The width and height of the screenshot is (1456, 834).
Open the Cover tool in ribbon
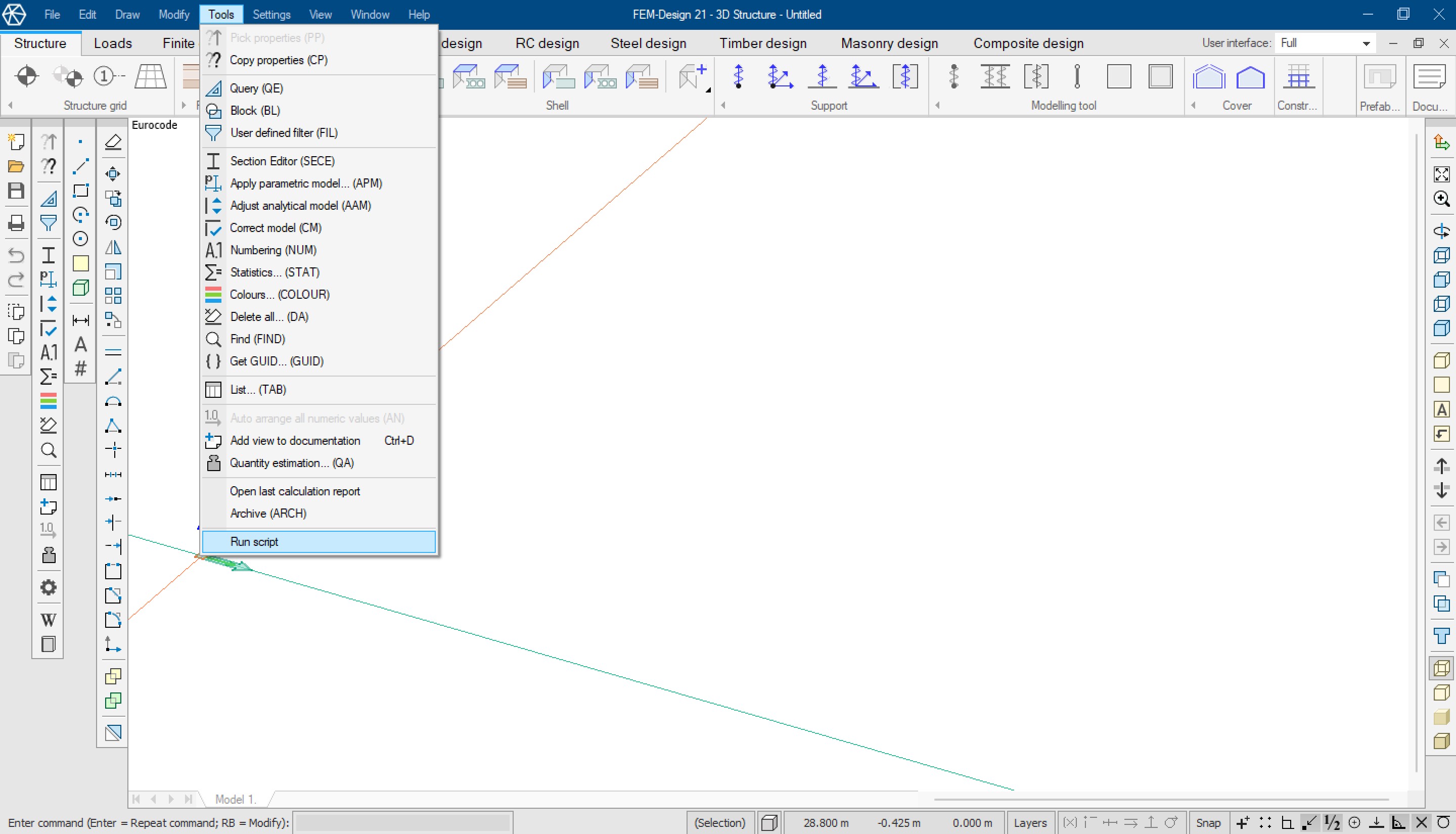(1209, 76)
